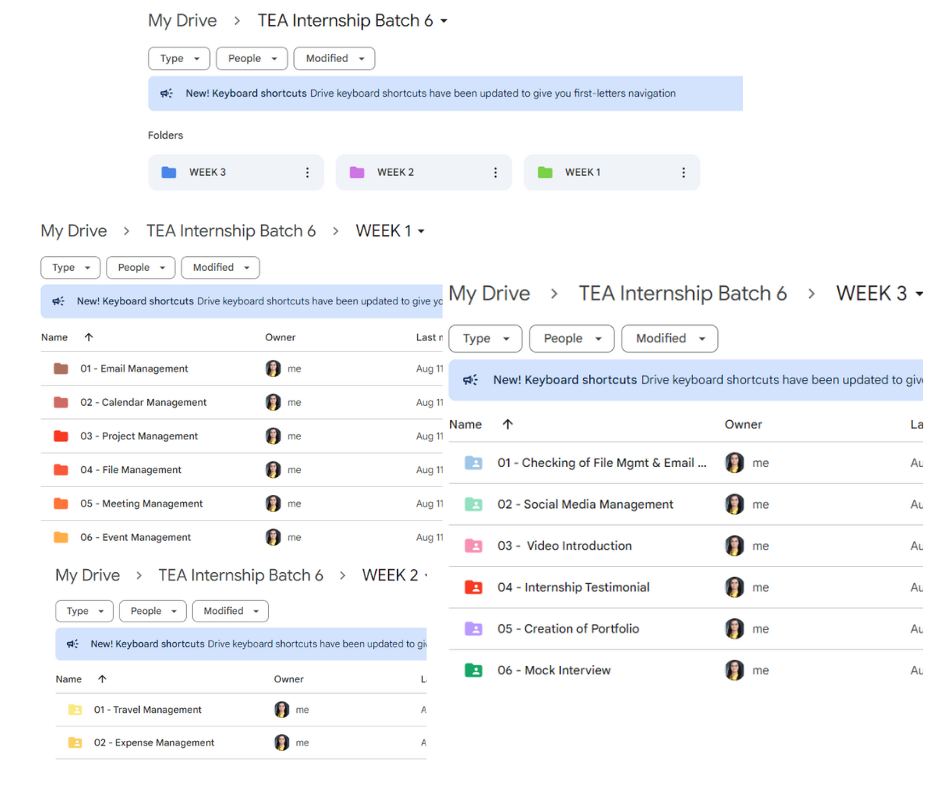940x788 pixels.
Task: Click the megaphone icon in the WEEK 3 banner
Action: (x=471, y=380)
